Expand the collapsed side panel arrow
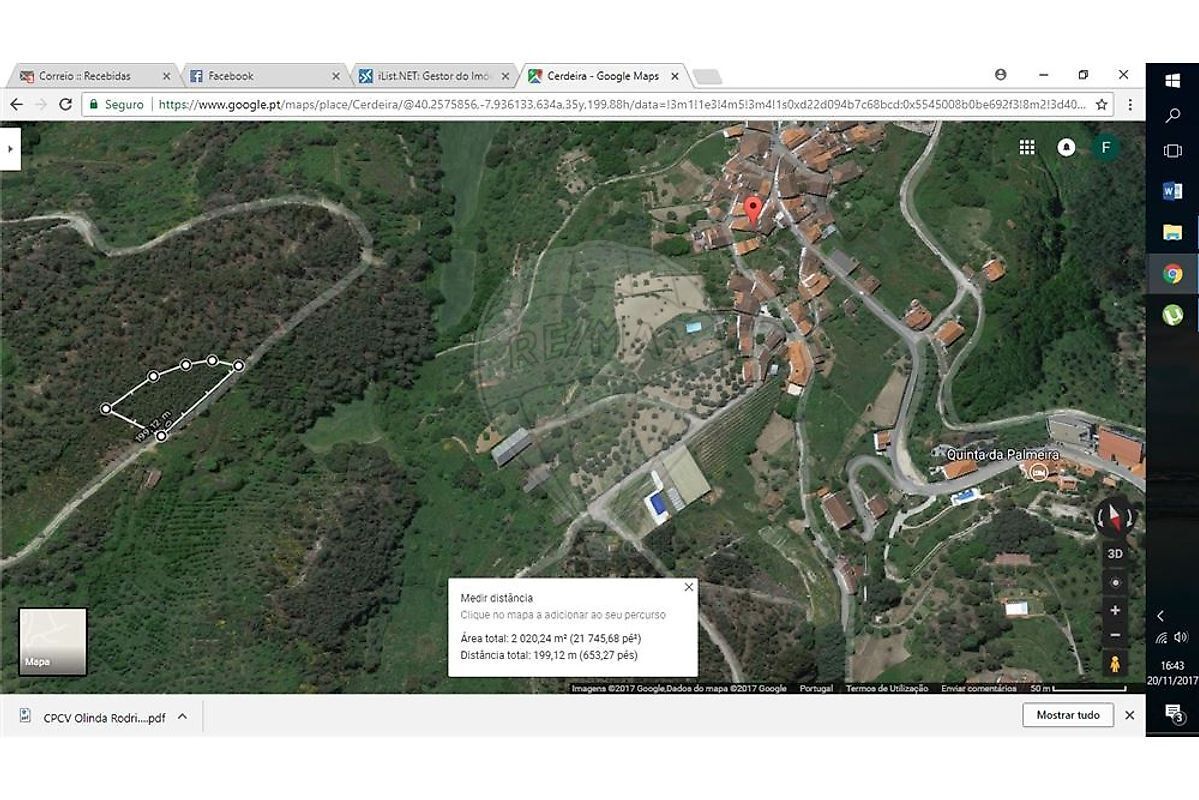Viewport: 1199px width, 800px height. click(10, 148)
